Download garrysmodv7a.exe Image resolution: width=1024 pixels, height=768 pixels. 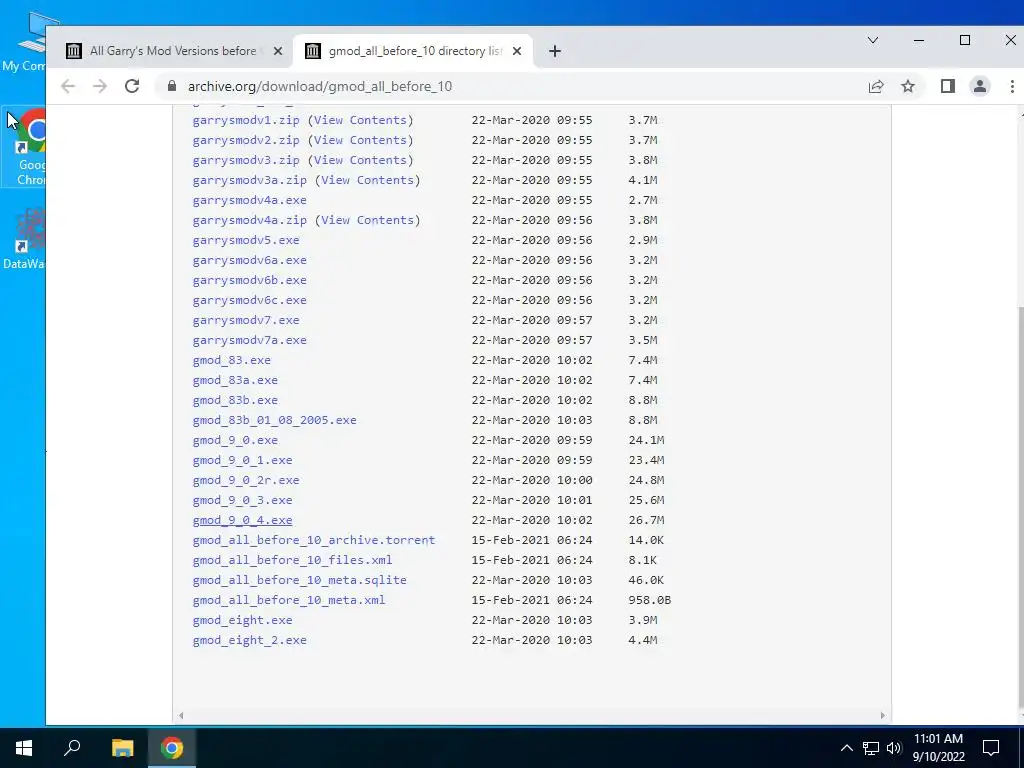[x=249, y=340]
